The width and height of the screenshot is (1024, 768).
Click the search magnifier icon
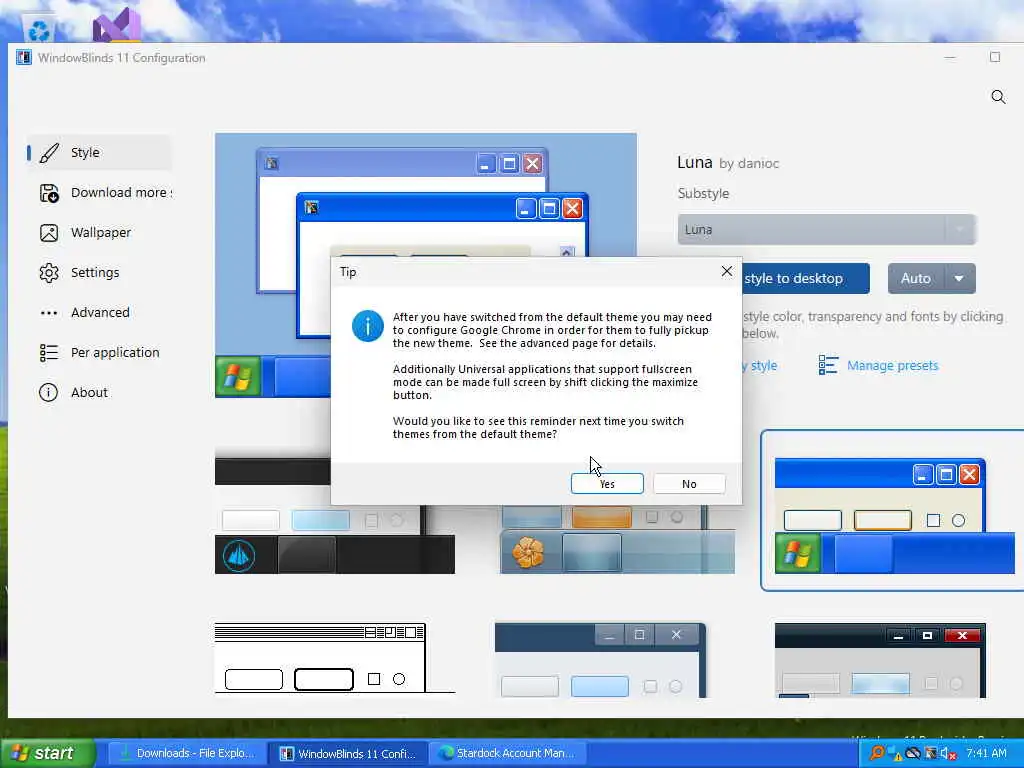tap(998, 97)
